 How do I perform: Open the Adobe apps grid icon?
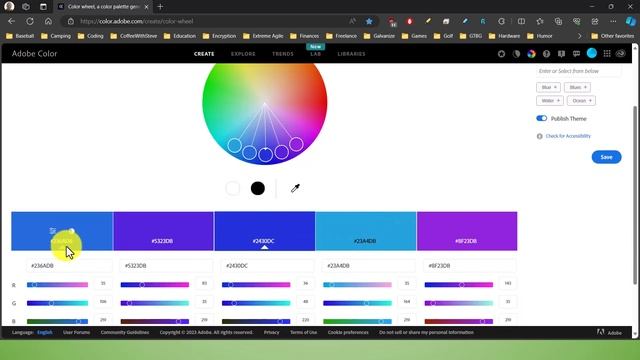point(607,54)
